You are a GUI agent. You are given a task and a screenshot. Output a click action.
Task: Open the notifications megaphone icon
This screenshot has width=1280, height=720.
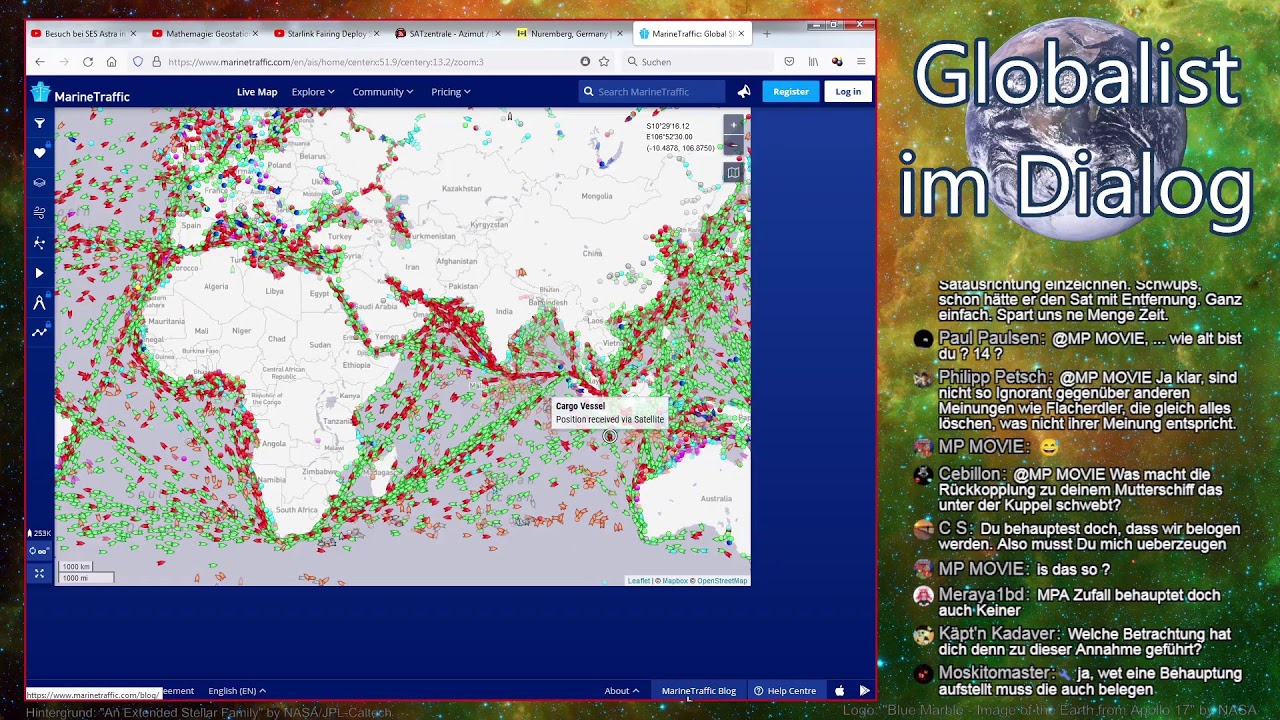744,91
